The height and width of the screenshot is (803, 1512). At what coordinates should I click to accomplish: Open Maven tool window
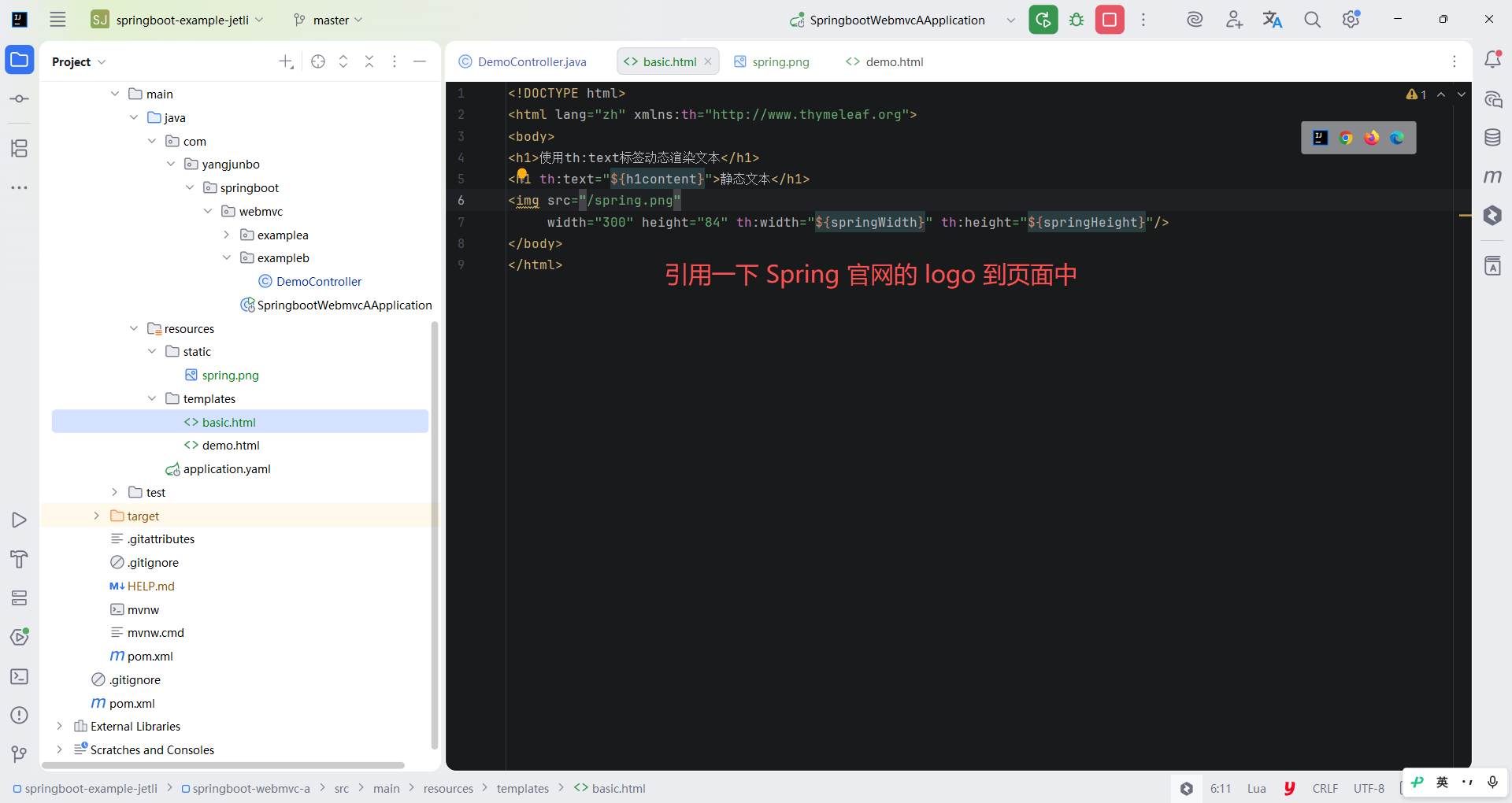[x=1492, y=176]
